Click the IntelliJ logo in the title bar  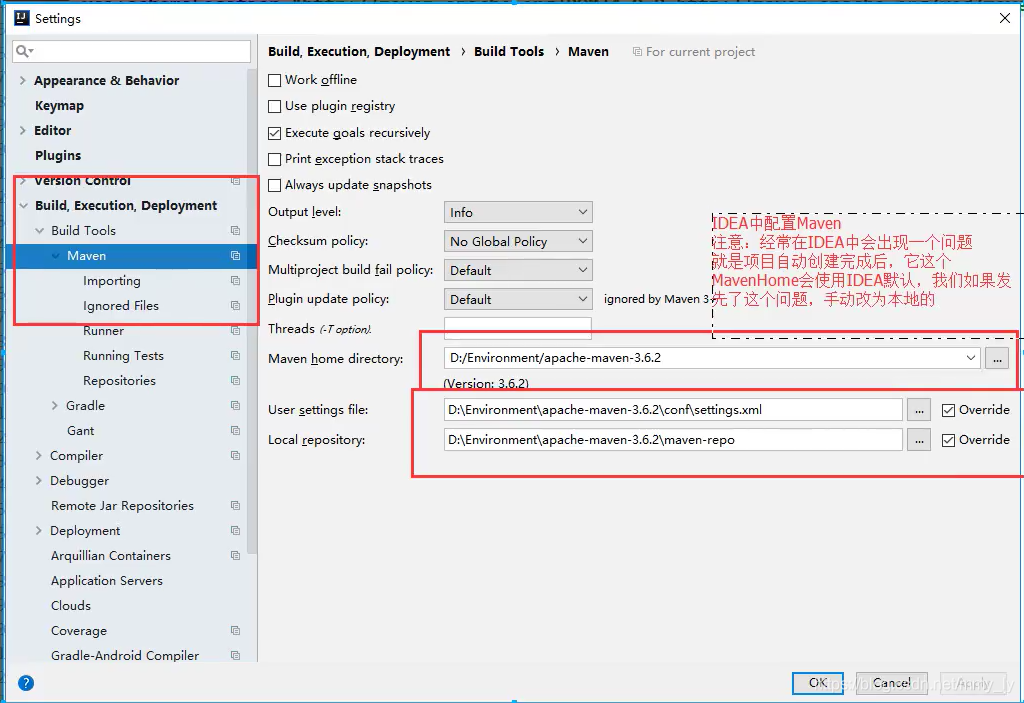22,18
